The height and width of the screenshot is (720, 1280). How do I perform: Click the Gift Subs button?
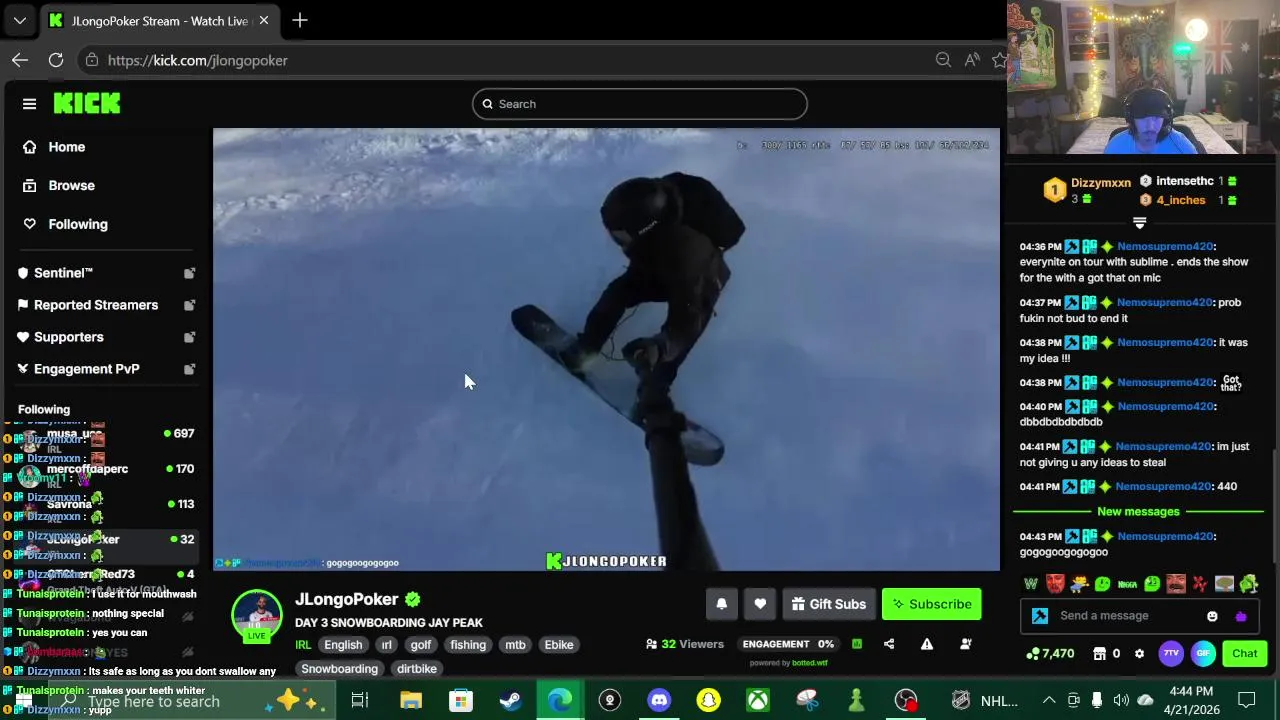[828, 604]
